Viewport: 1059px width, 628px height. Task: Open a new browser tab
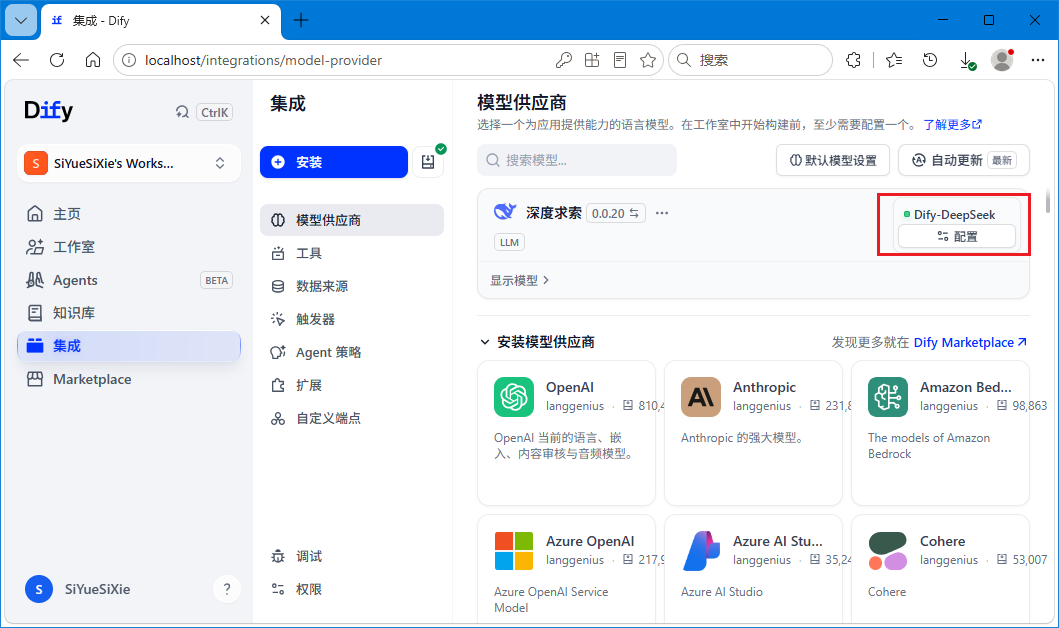301,20
